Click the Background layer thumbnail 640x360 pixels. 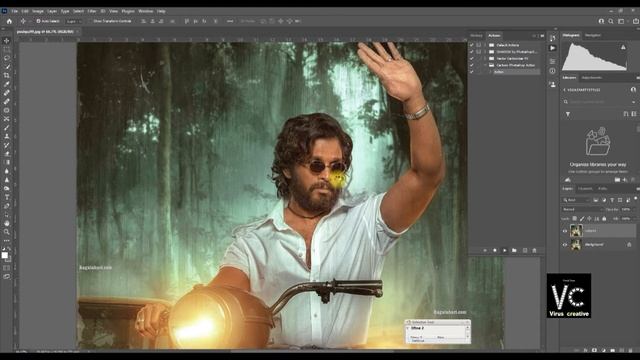[x=576, y=244]
